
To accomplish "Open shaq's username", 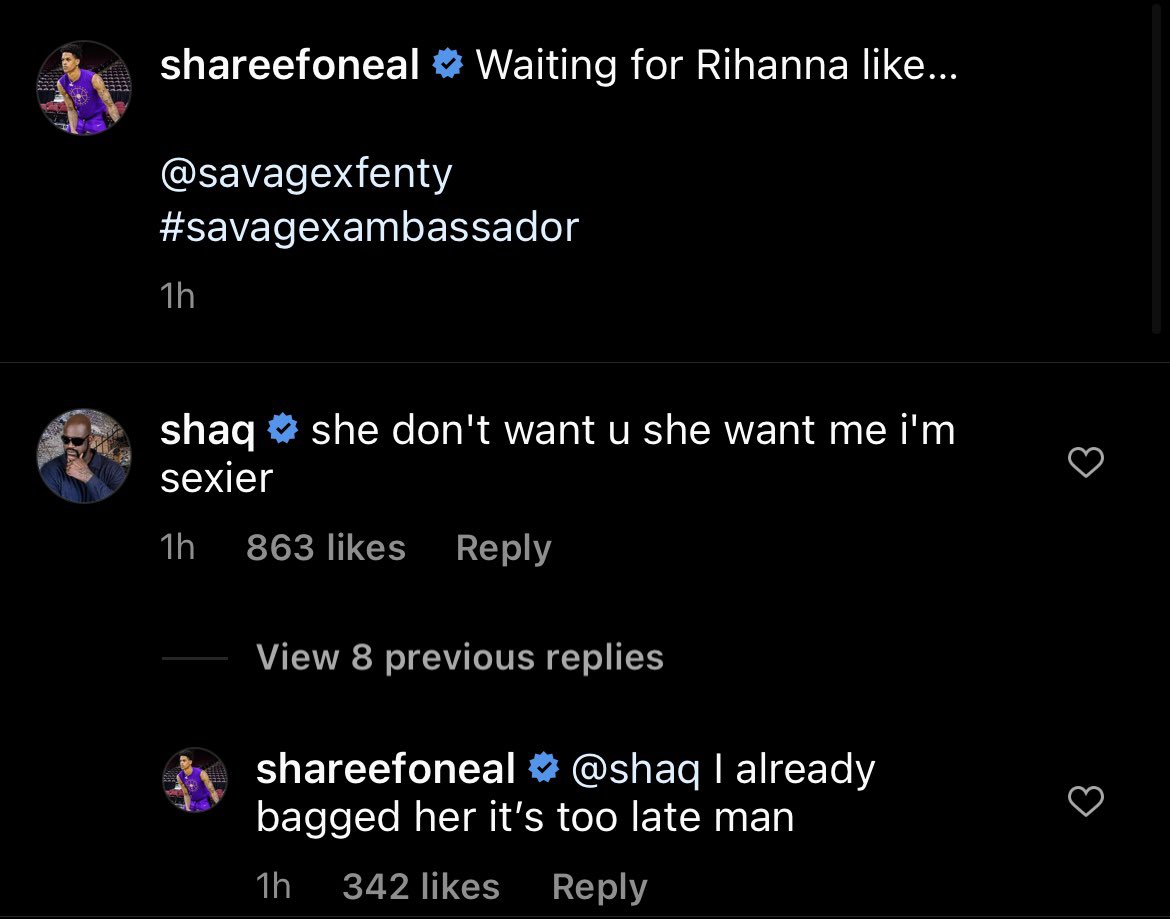I will [x=208, y=430].
